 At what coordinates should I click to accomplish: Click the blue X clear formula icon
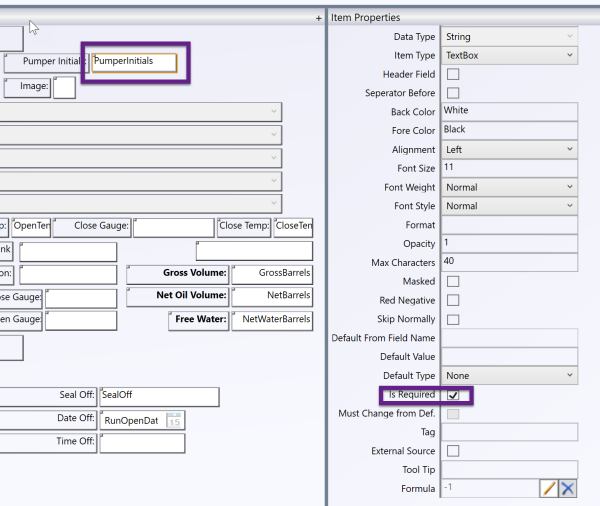pyautogui.click(x=567, y=488)
